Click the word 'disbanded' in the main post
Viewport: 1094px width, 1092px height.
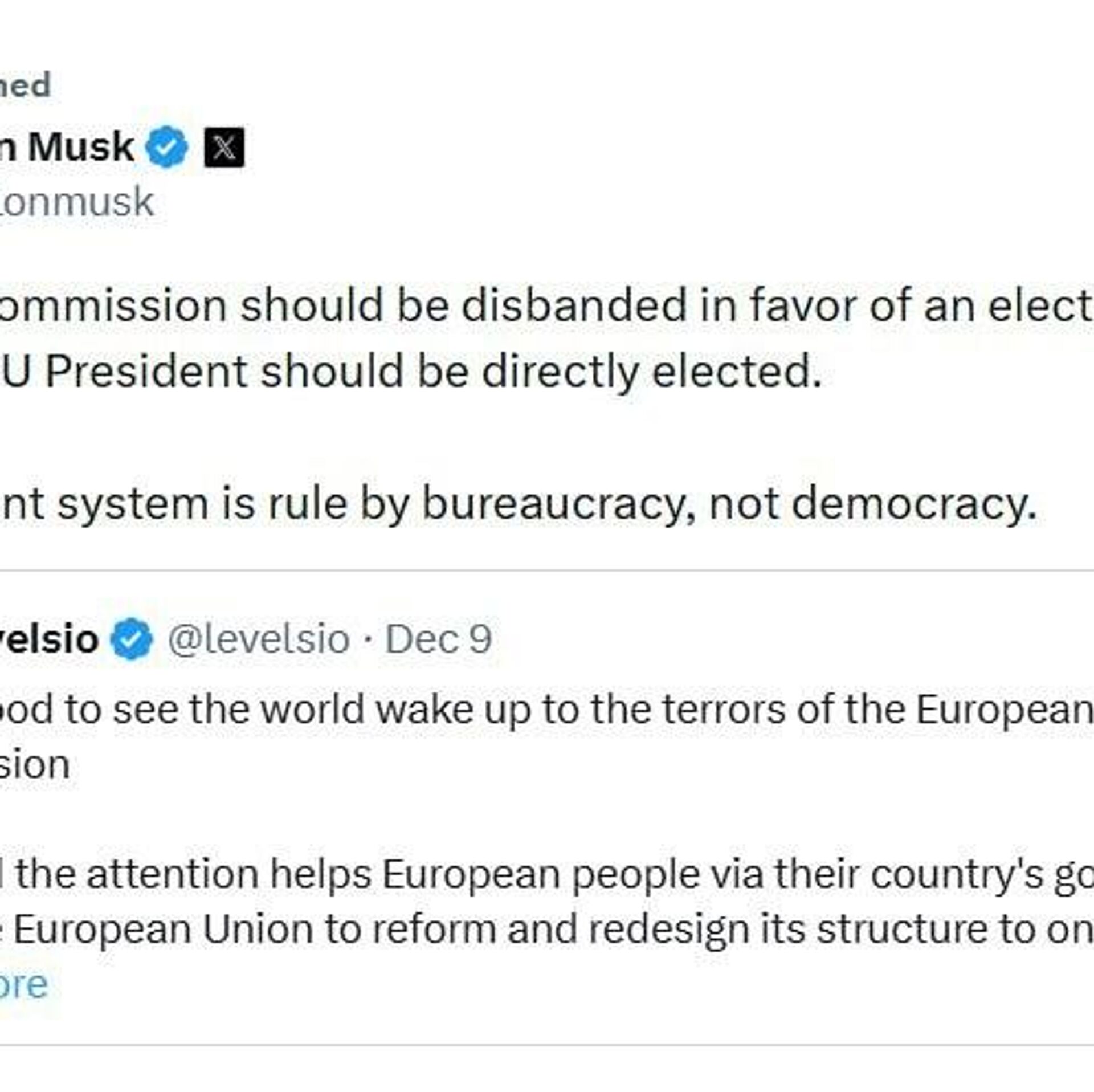coord(574,306)
